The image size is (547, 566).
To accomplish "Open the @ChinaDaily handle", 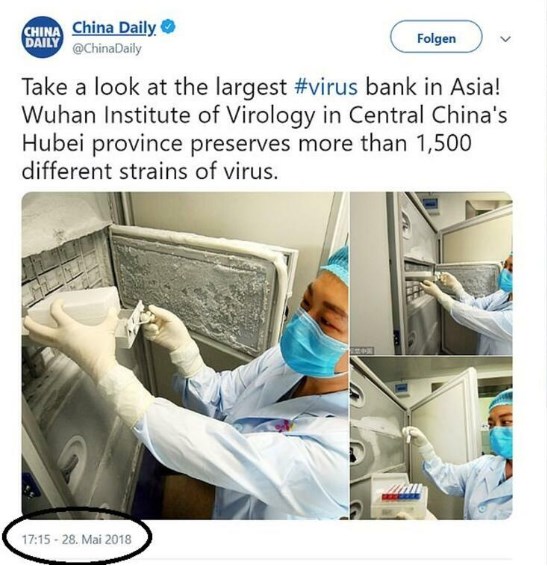I will pyautogui.click(x=107, y=49).
